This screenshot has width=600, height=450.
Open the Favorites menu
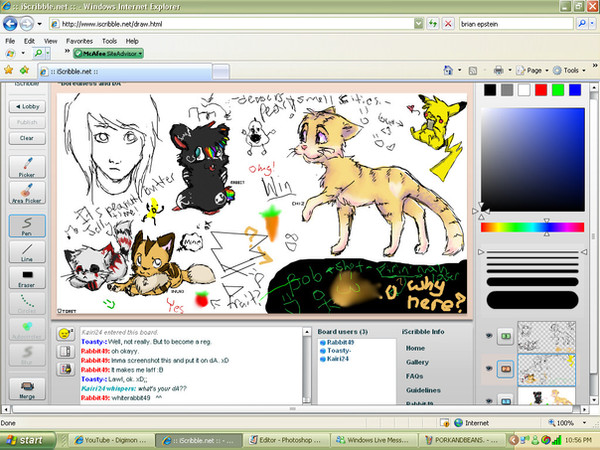pyautogui.click(x=79, y=41)
